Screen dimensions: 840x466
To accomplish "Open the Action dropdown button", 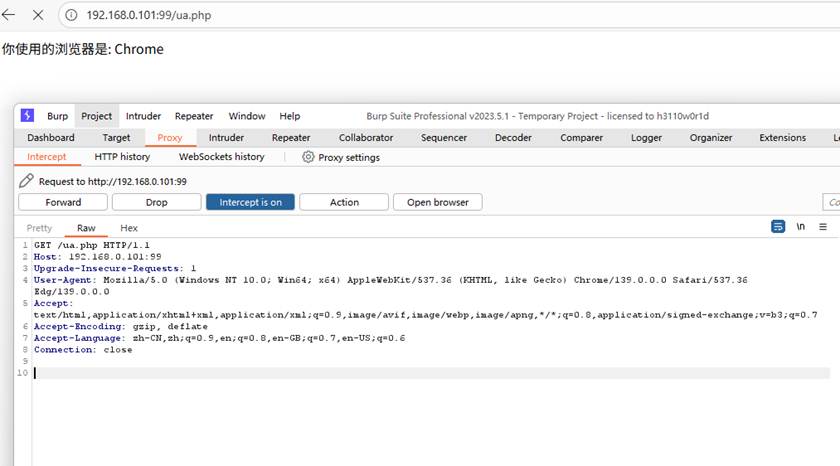I will click(344, 202).
